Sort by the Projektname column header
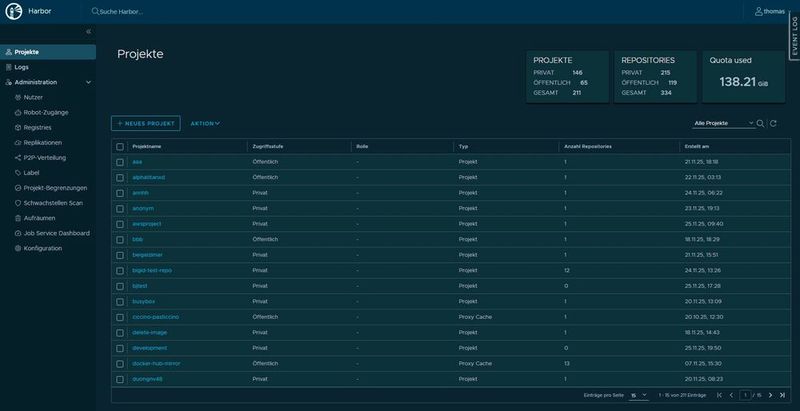The width and height of the screenshot is (800, 411). click(x=147, y=147)
